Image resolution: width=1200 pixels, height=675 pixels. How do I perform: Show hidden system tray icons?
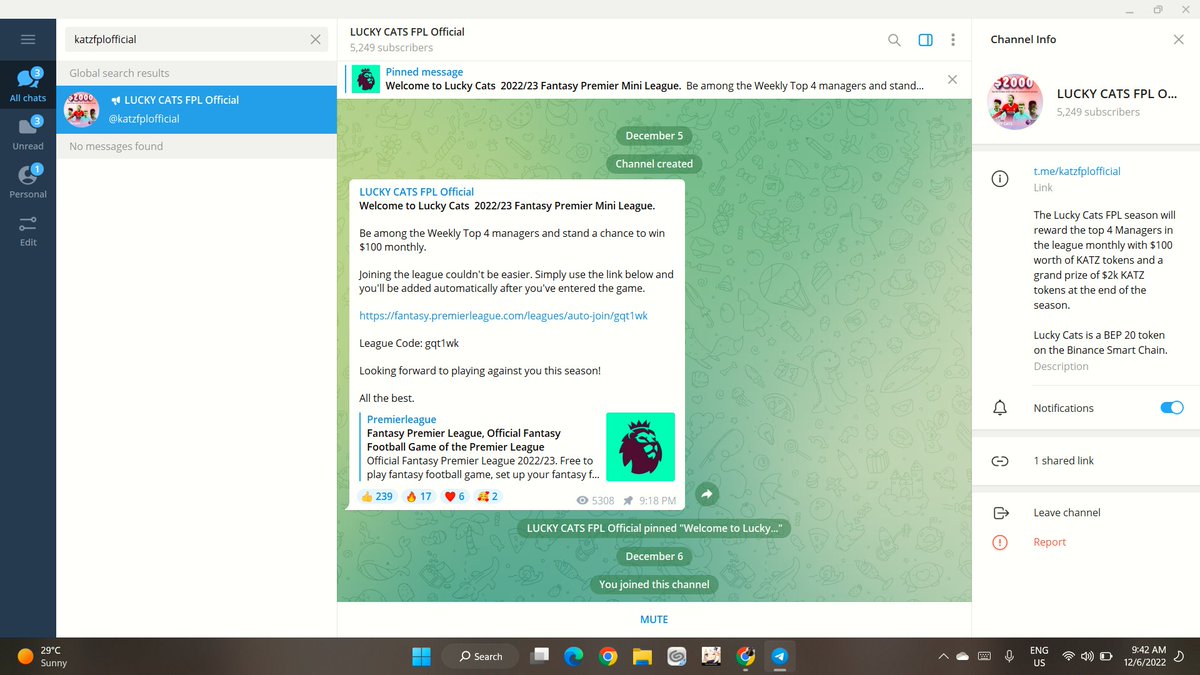[942, 656]
